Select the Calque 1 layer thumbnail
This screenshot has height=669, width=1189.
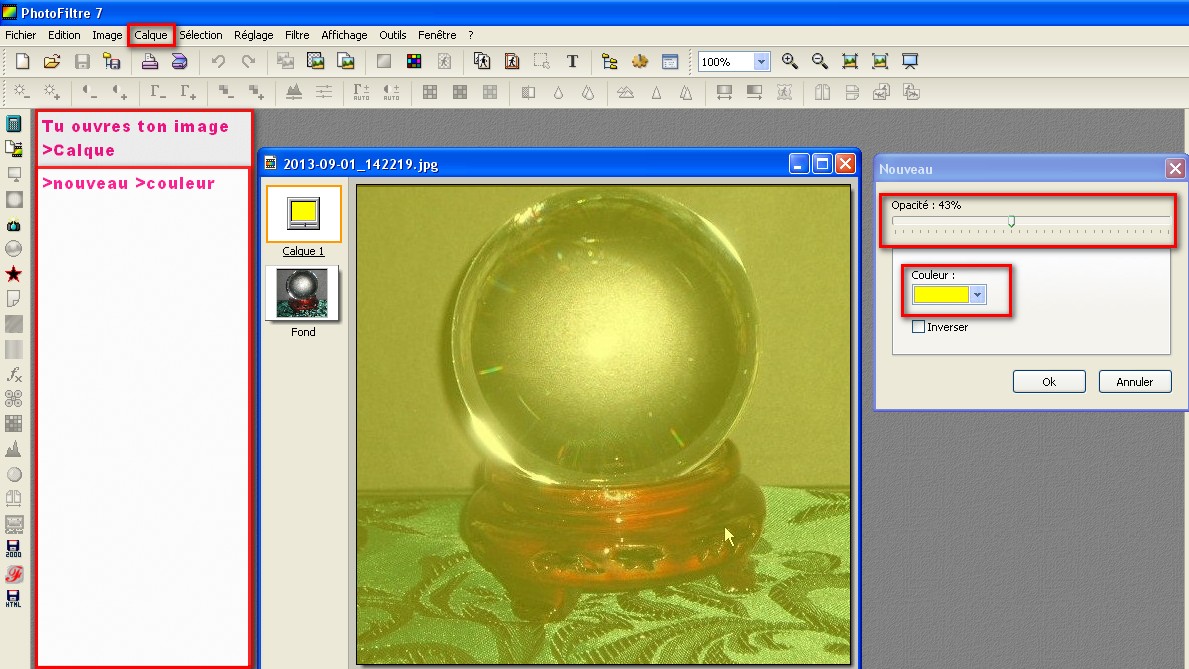[x=303, y=213]
